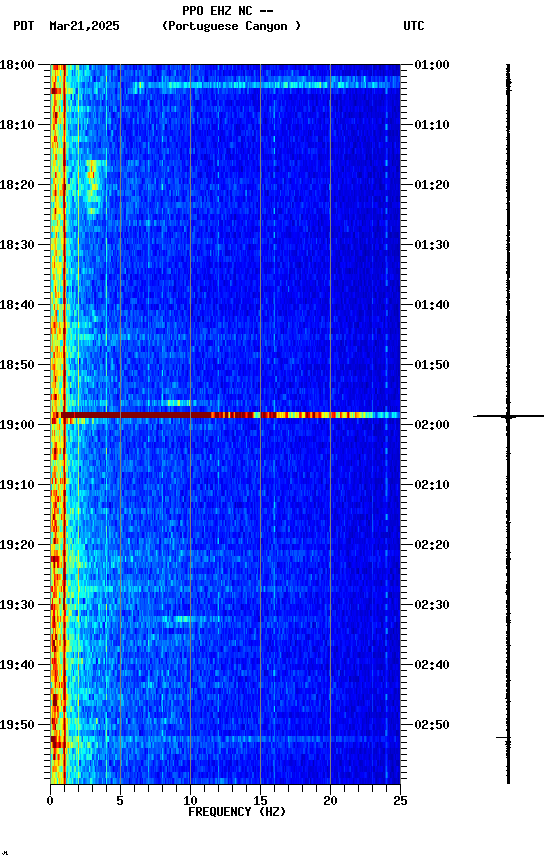Click the "18:20" PDT time label
This screenshot has width=552, height=864.
pos(17,185)
